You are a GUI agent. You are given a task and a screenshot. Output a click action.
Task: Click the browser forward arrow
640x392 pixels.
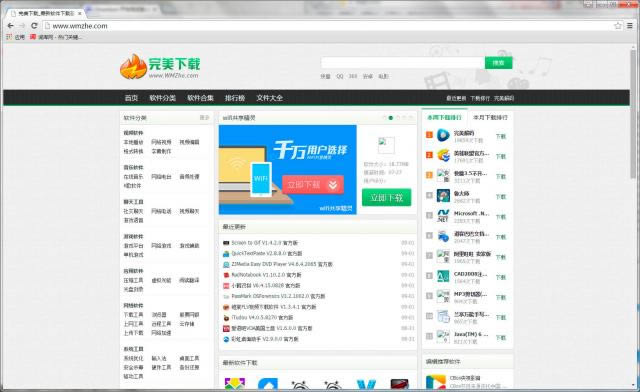pyautogui.click(x=22, y=26)
